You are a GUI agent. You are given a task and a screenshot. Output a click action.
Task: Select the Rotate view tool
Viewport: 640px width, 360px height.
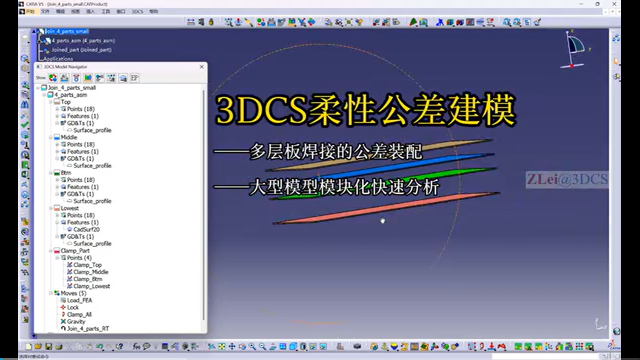pos(242,347)
